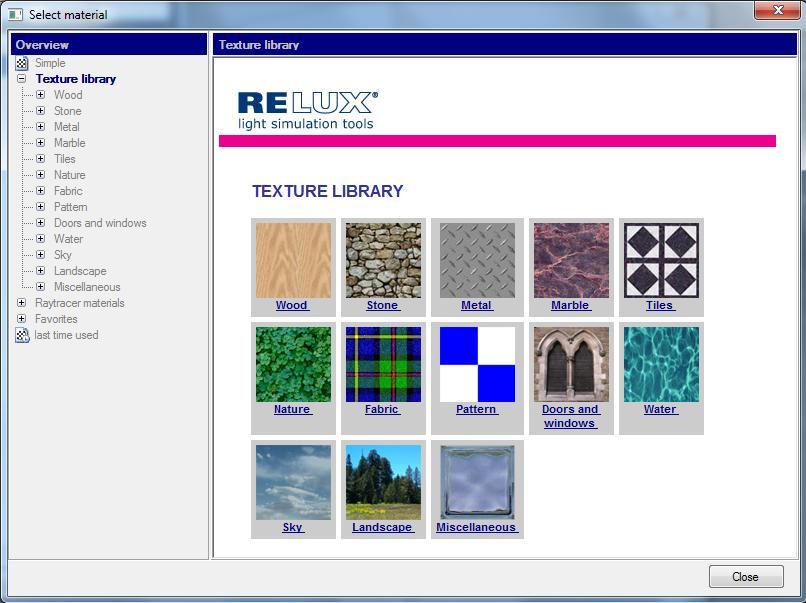Select Landscape in the Overview tree
Image resolution: width=806 pixels, height=603 pixels.
[x=80, y=270]
